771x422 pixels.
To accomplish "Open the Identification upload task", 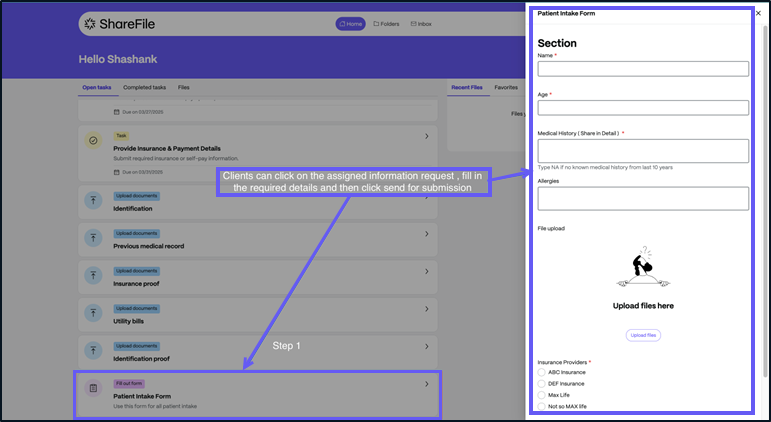I will pyautogui.click(x=258, y=201).
